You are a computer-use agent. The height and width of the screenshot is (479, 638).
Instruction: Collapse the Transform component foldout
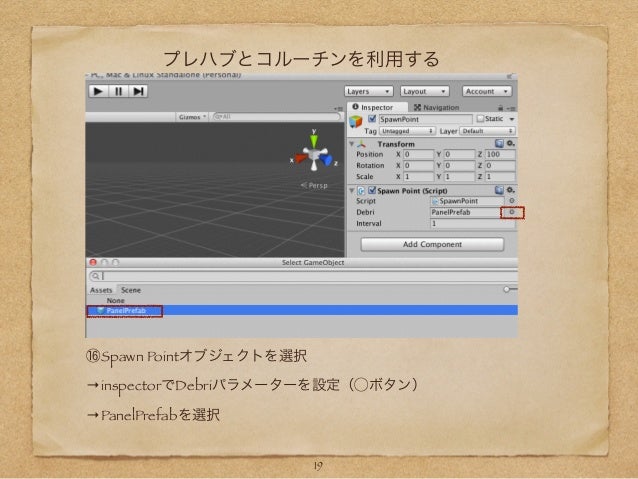[x=352, y=144]
